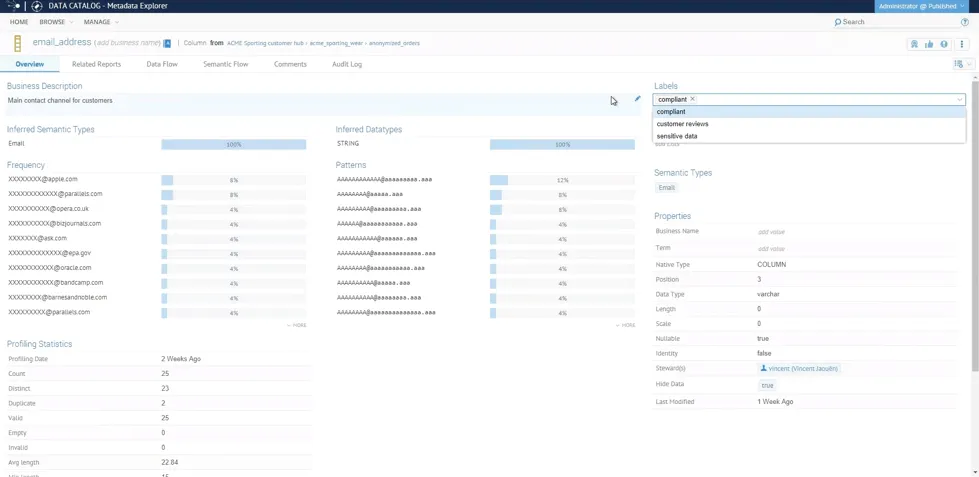Open steward vincent (Vincent Jaouin) link
The image size is (979, 477).
(x=804, y=368)
